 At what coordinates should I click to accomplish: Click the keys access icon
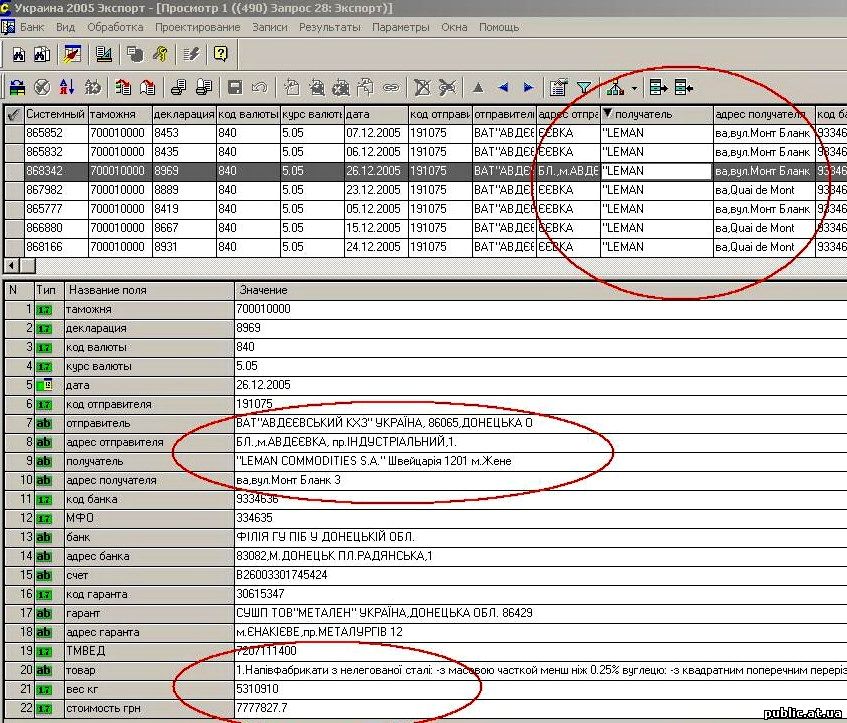click(x=160, y=54)
